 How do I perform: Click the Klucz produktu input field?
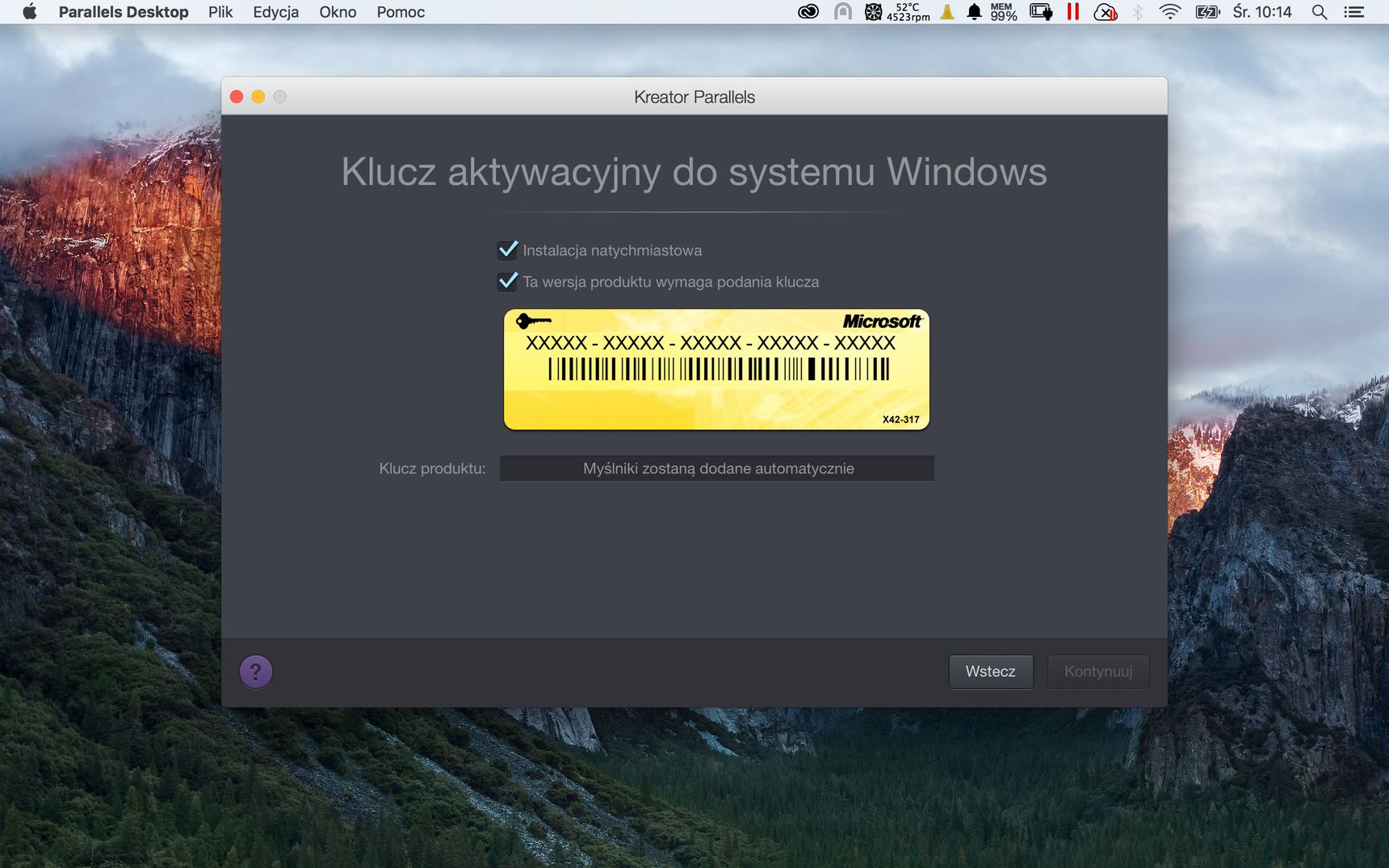tap(717, 468)
